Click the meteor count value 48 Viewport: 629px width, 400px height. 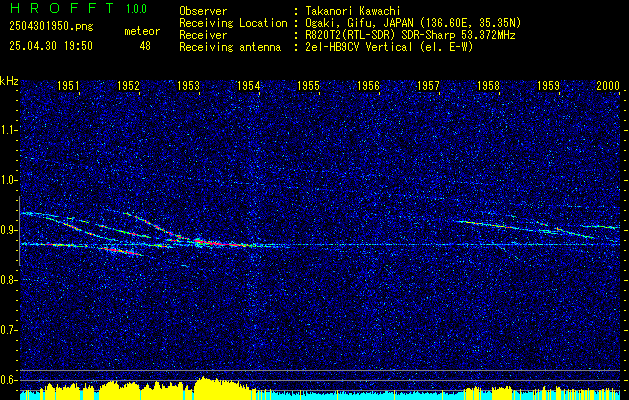coord(145,46)
